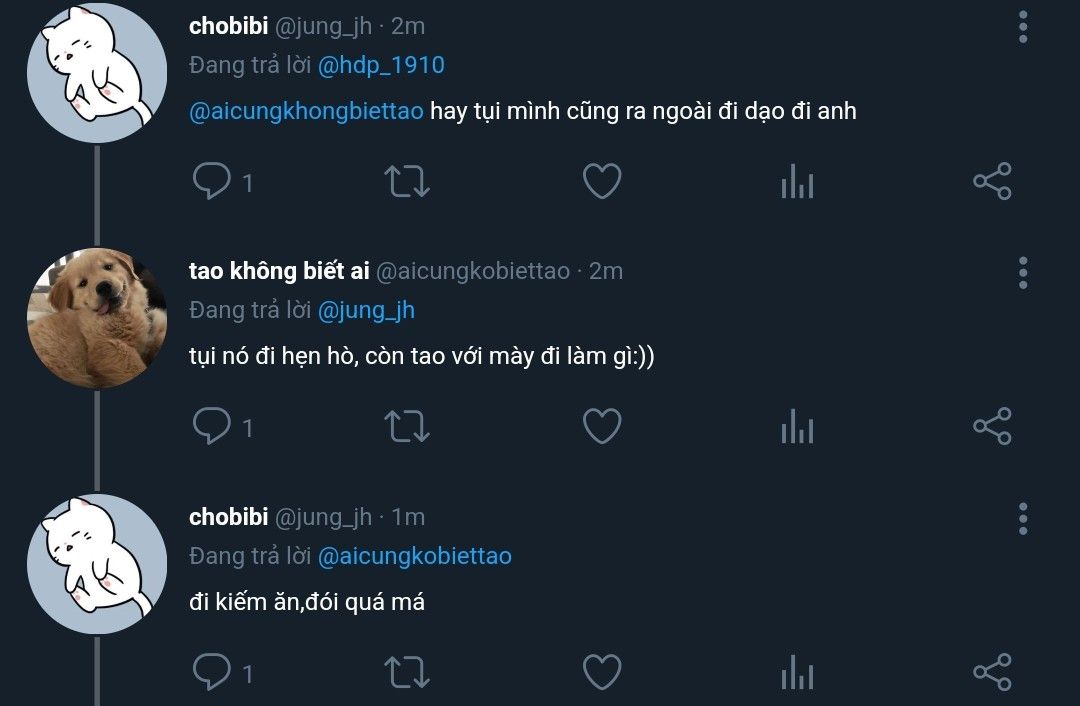1080x706 pixels.
Task: Open more options for chobibi's first tweet
Action: pos(1022,27)
